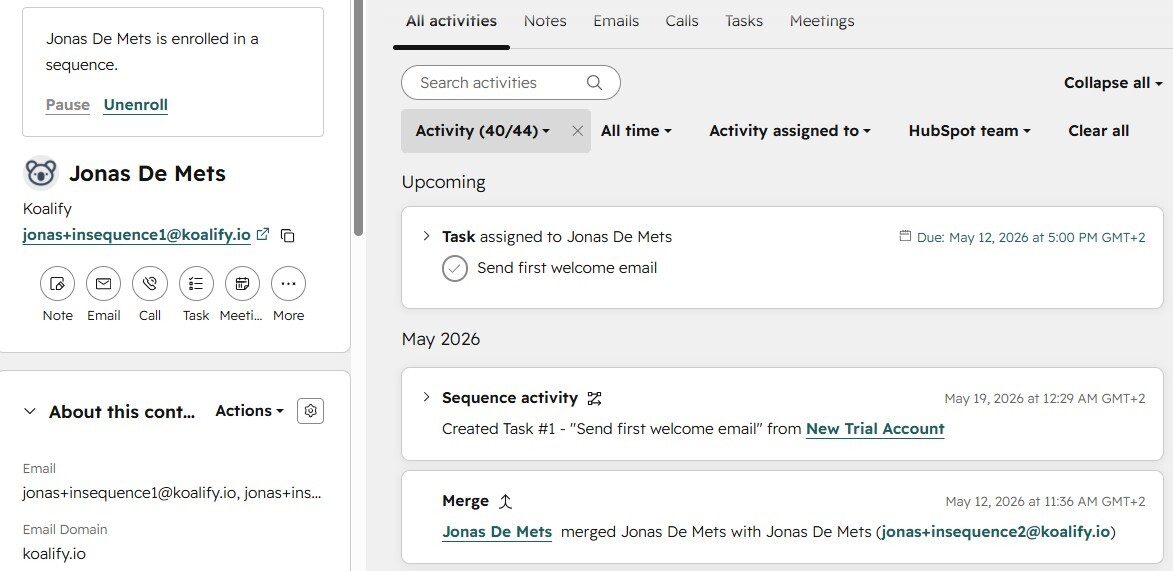Open email external link icon
Image resolution: width=1173 pixels, height=571 pixels.
click(263, 234)
